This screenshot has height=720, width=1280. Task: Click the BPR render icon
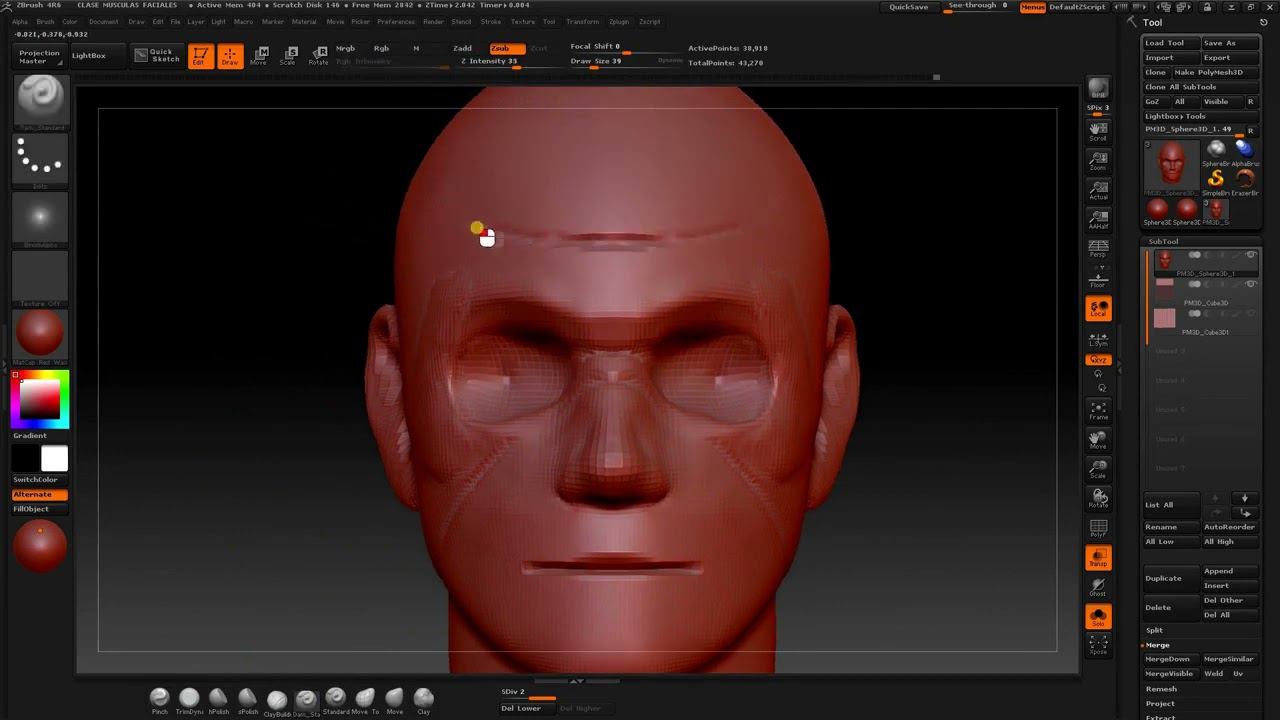click(1098, 89)
